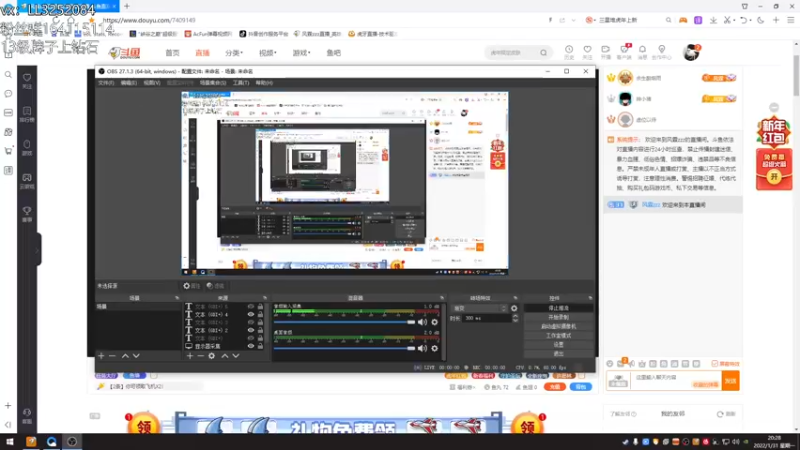Click 停止推流 button in OBS Controls

tap(558, 308)
